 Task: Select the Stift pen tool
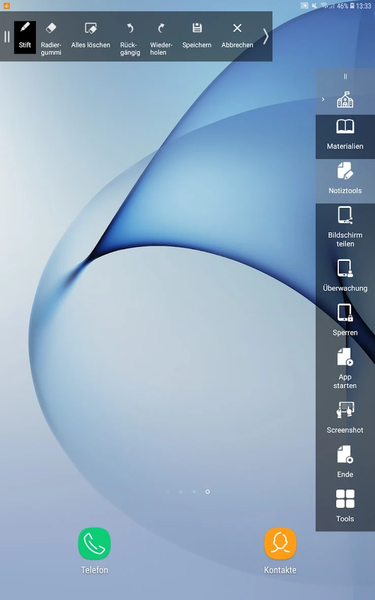click(25, 37)
